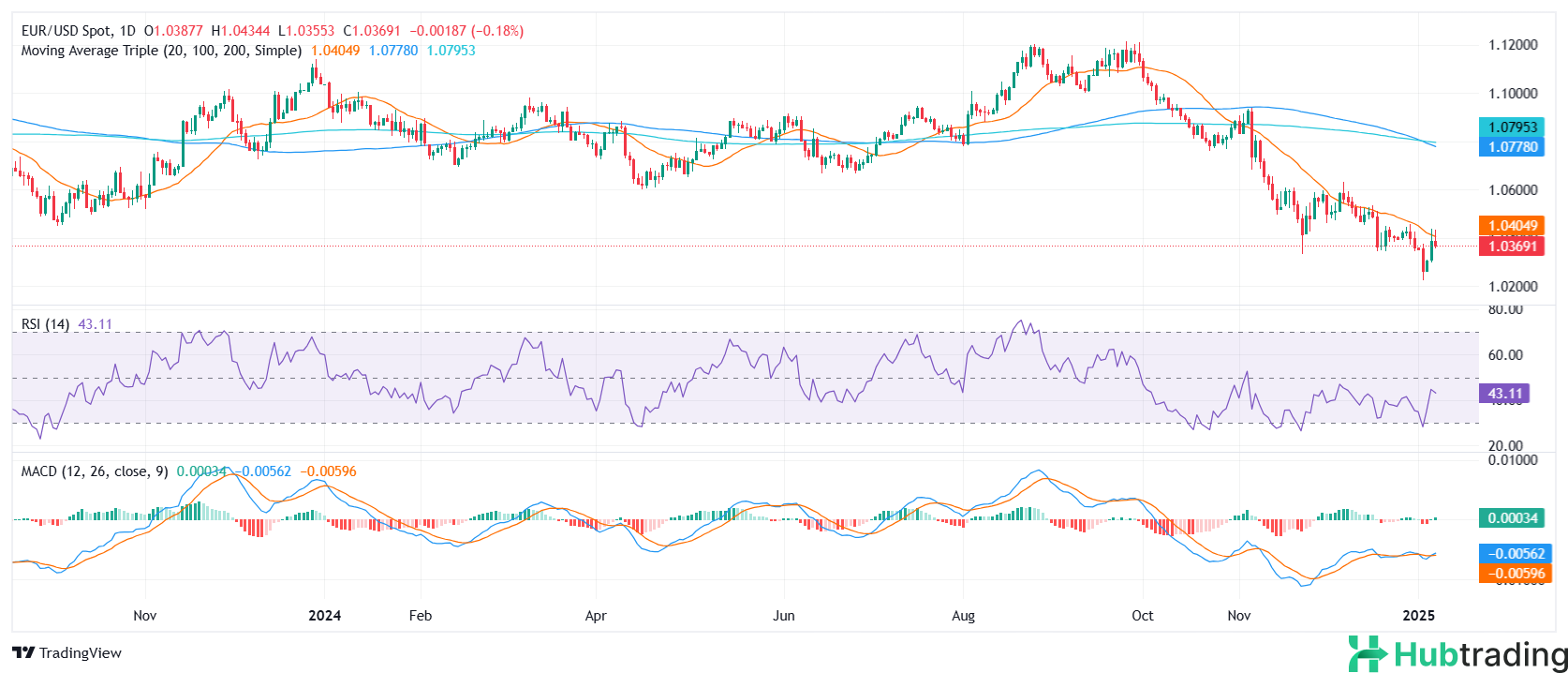The height and width of the screenshot is (673, 1568).
Task: Click the 2025 label on time axis
Action: pos(1418,616)
